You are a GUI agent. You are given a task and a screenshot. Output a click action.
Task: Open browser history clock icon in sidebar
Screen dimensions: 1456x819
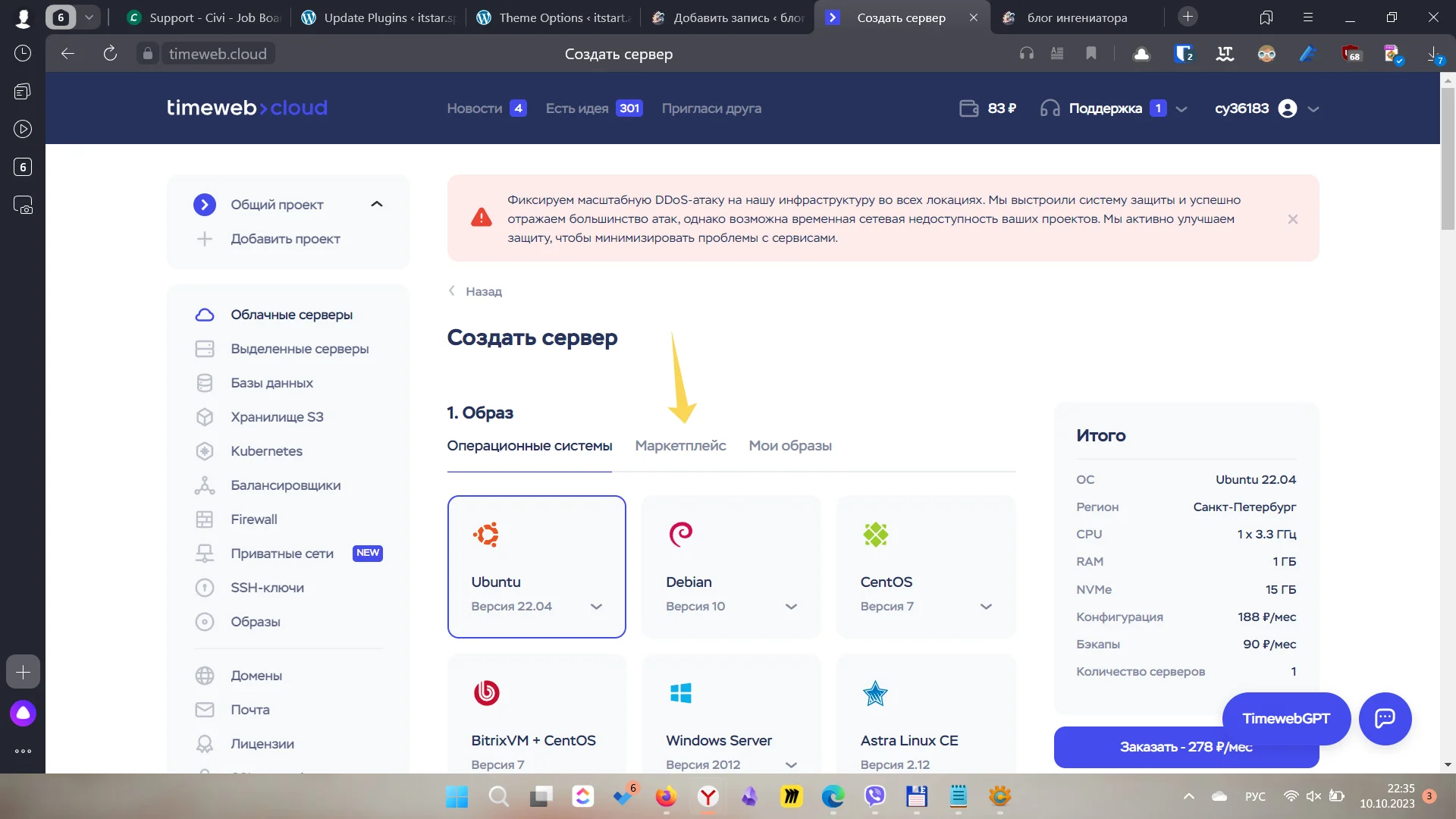tap(23, 53)
